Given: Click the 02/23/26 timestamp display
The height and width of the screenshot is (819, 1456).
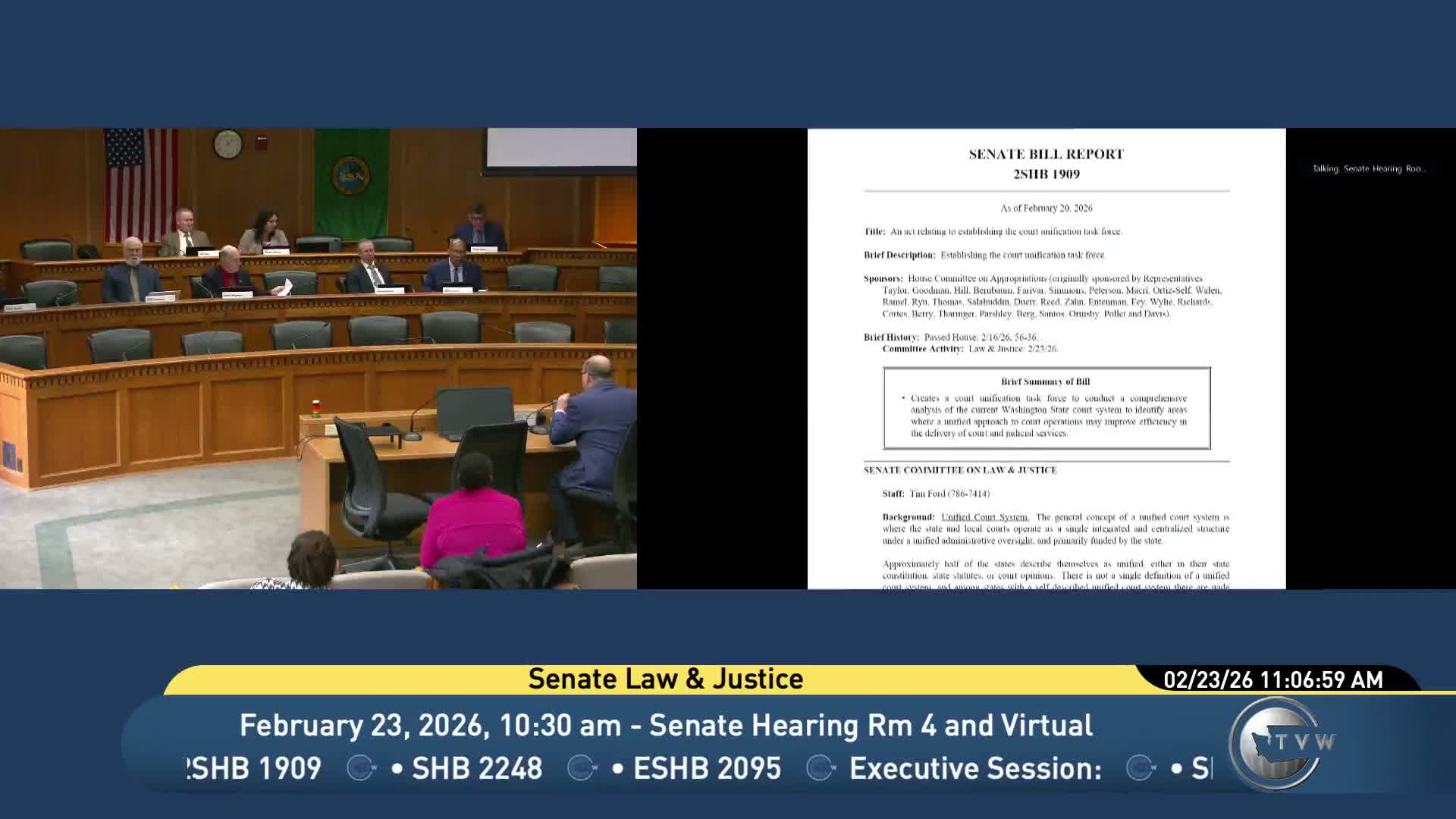Looking at the screenshot, I should click(1272, 679).
